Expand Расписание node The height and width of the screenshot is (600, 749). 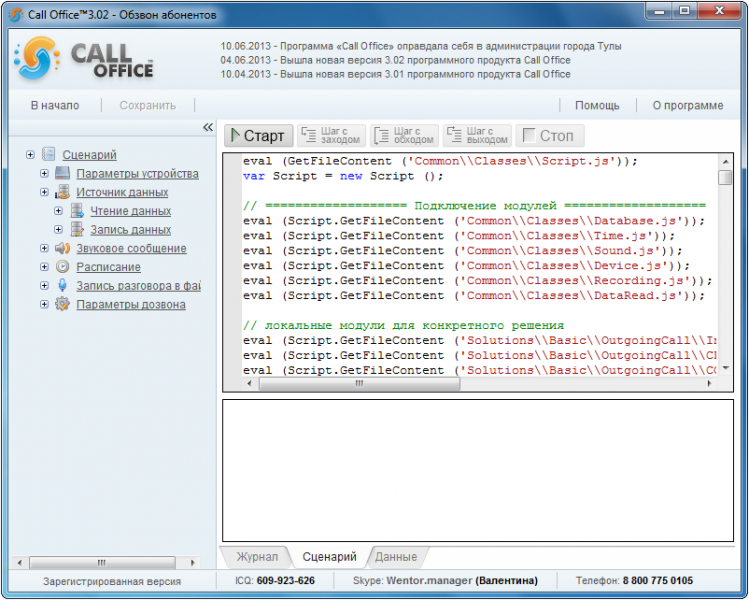(44, 267)
